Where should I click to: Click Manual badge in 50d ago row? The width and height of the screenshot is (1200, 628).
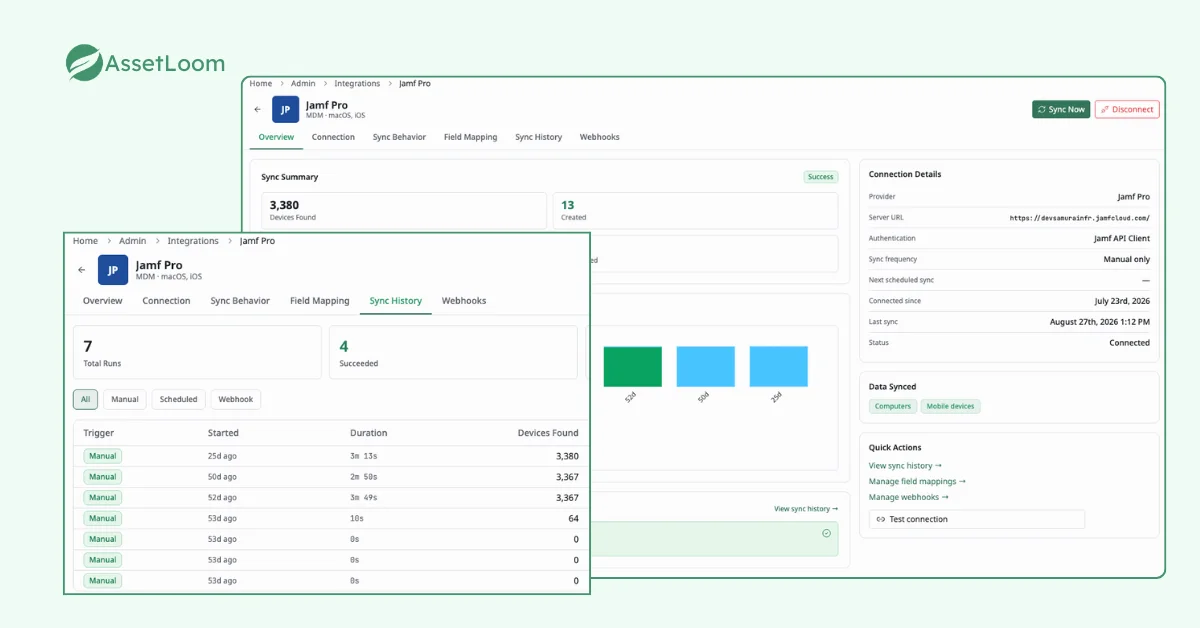[x=102, y=477]
